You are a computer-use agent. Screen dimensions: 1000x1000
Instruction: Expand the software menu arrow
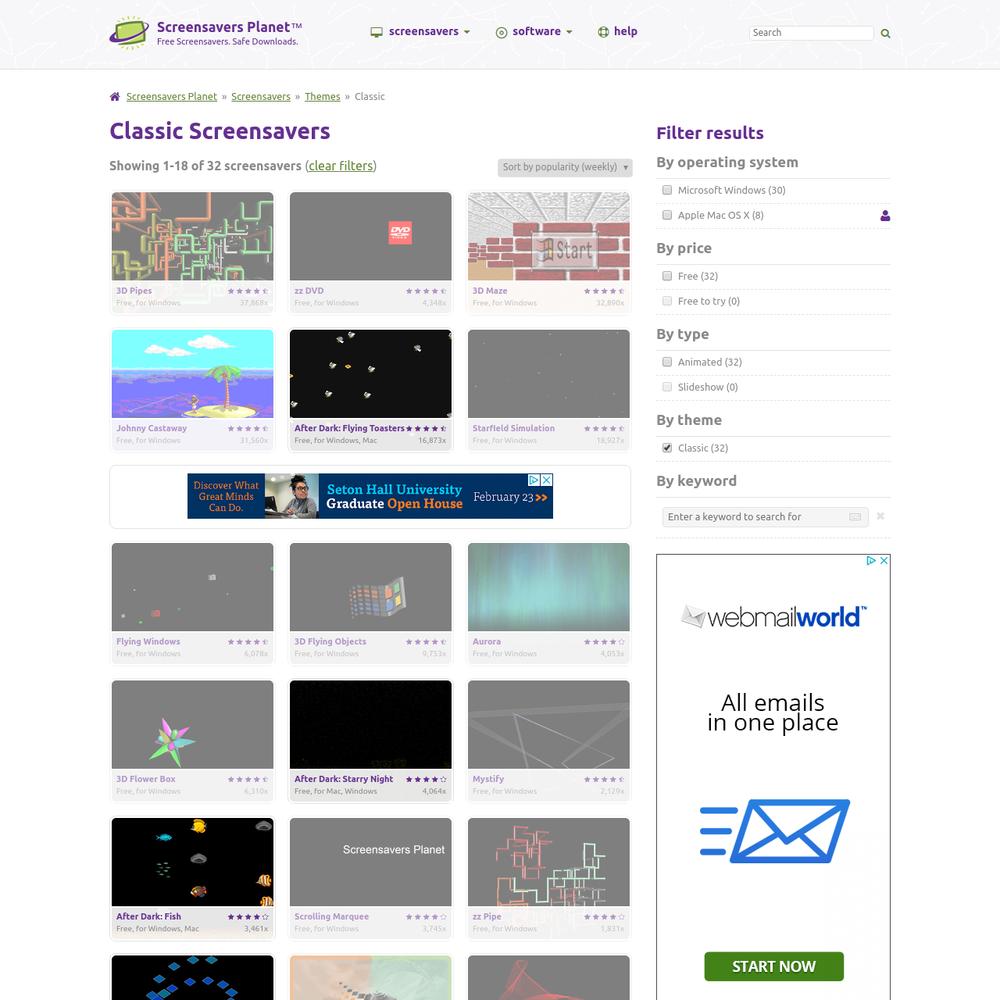569,32
